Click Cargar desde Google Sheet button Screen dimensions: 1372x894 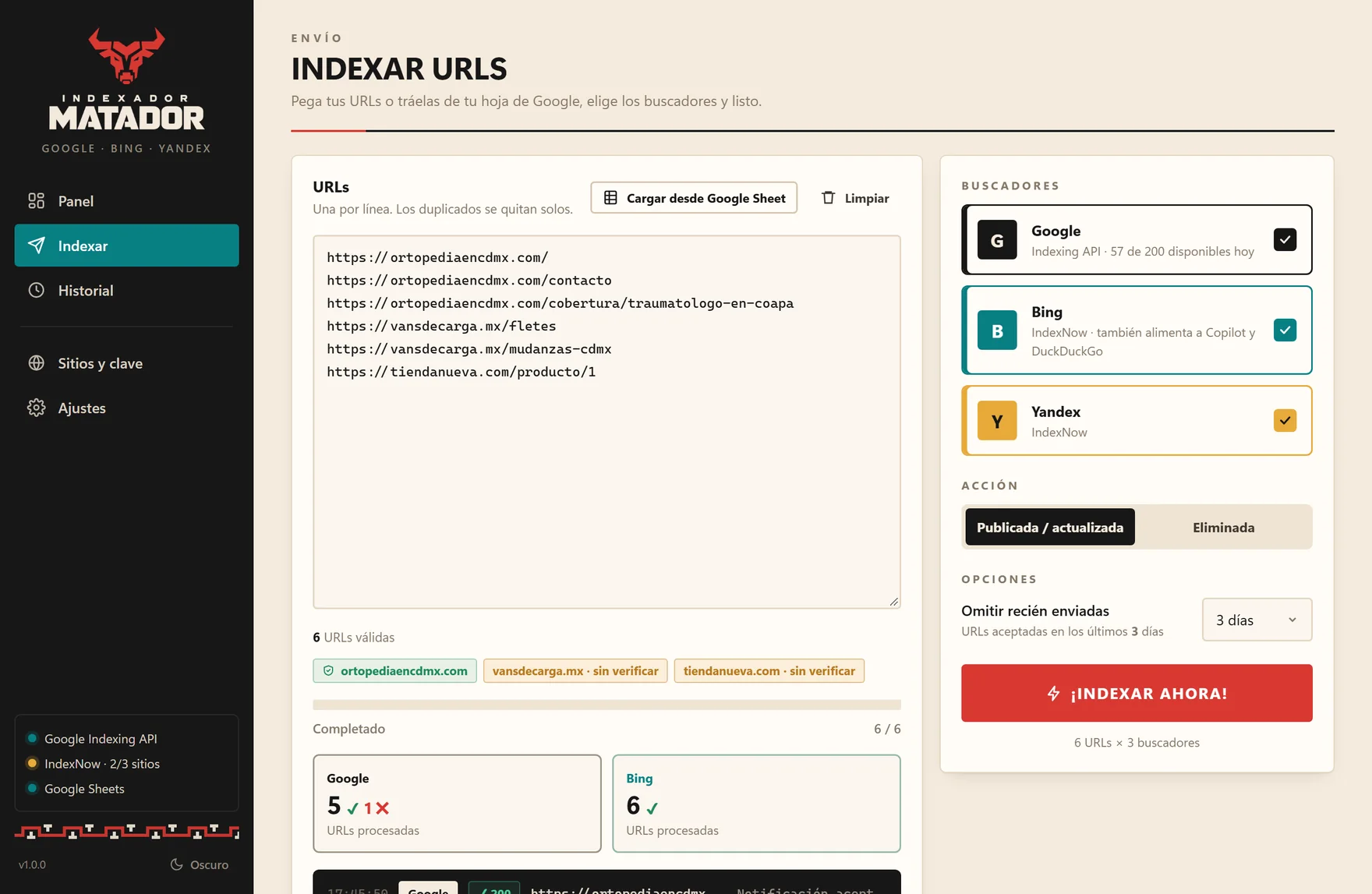[x=694, y=198]
